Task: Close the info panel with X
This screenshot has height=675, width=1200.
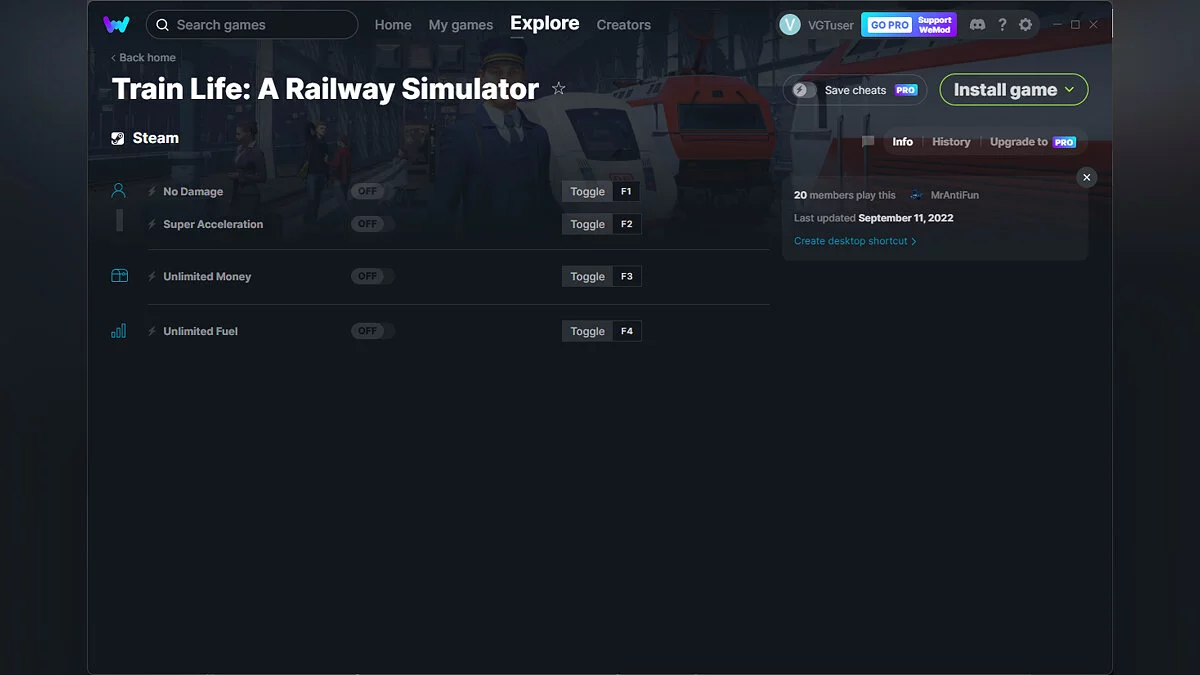Action: click(x=1087, y=177)
